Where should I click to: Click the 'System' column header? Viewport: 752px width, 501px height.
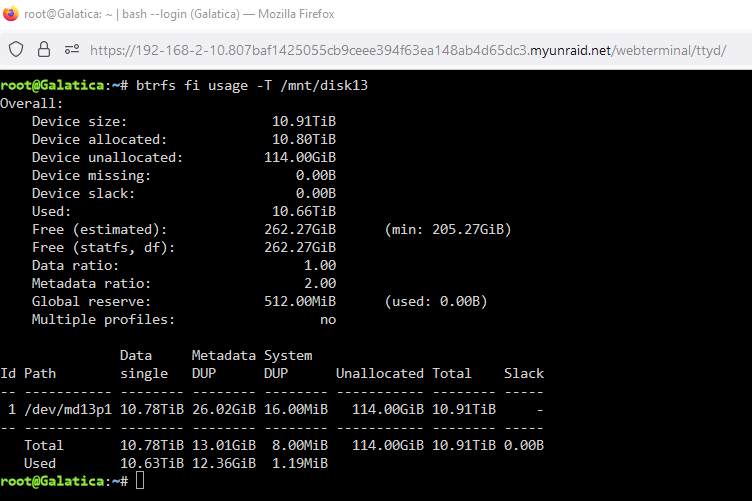point(288,355)
